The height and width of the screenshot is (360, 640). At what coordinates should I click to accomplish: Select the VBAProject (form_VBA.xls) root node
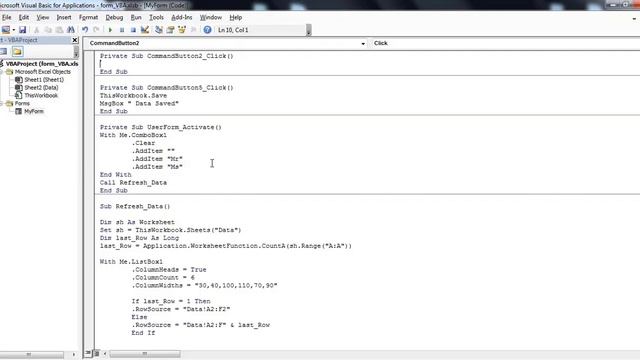pos(42,64)
